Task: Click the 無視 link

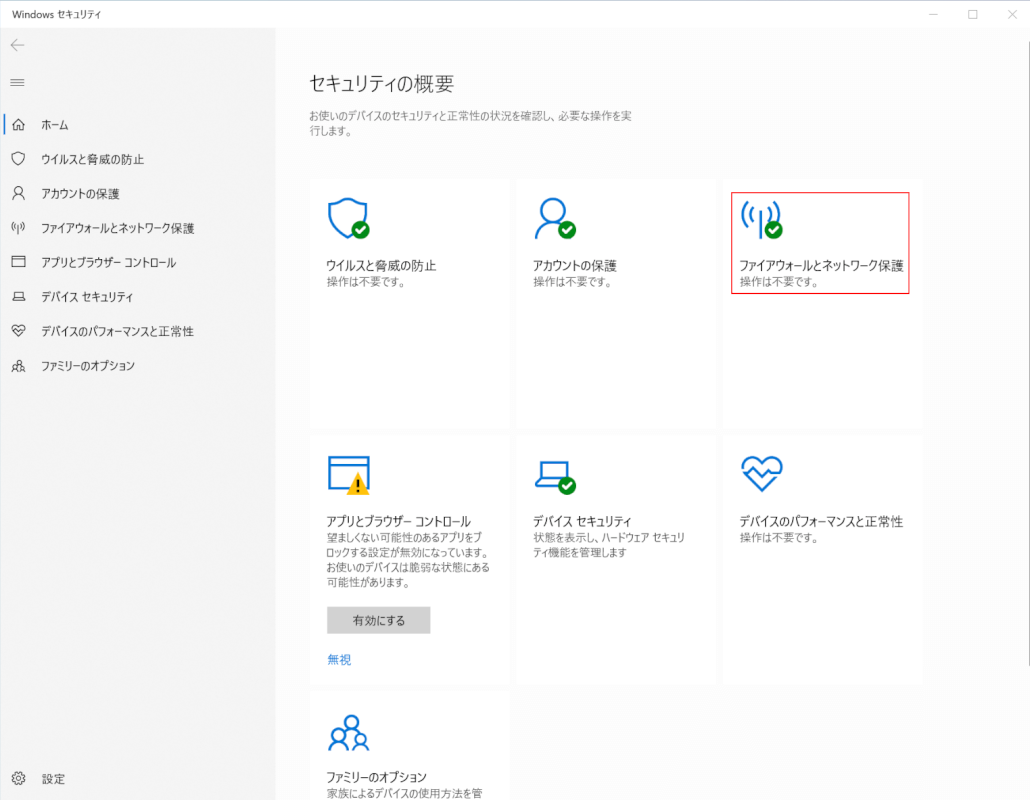Action: 339,660
